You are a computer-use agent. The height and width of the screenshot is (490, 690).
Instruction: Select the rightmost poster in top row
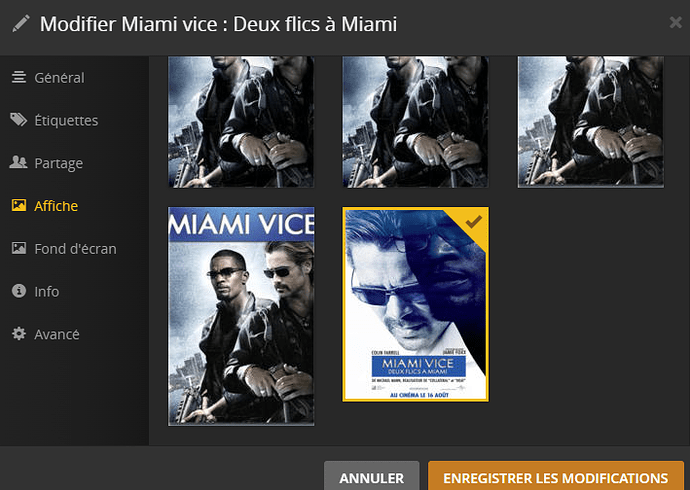point(591,122)
